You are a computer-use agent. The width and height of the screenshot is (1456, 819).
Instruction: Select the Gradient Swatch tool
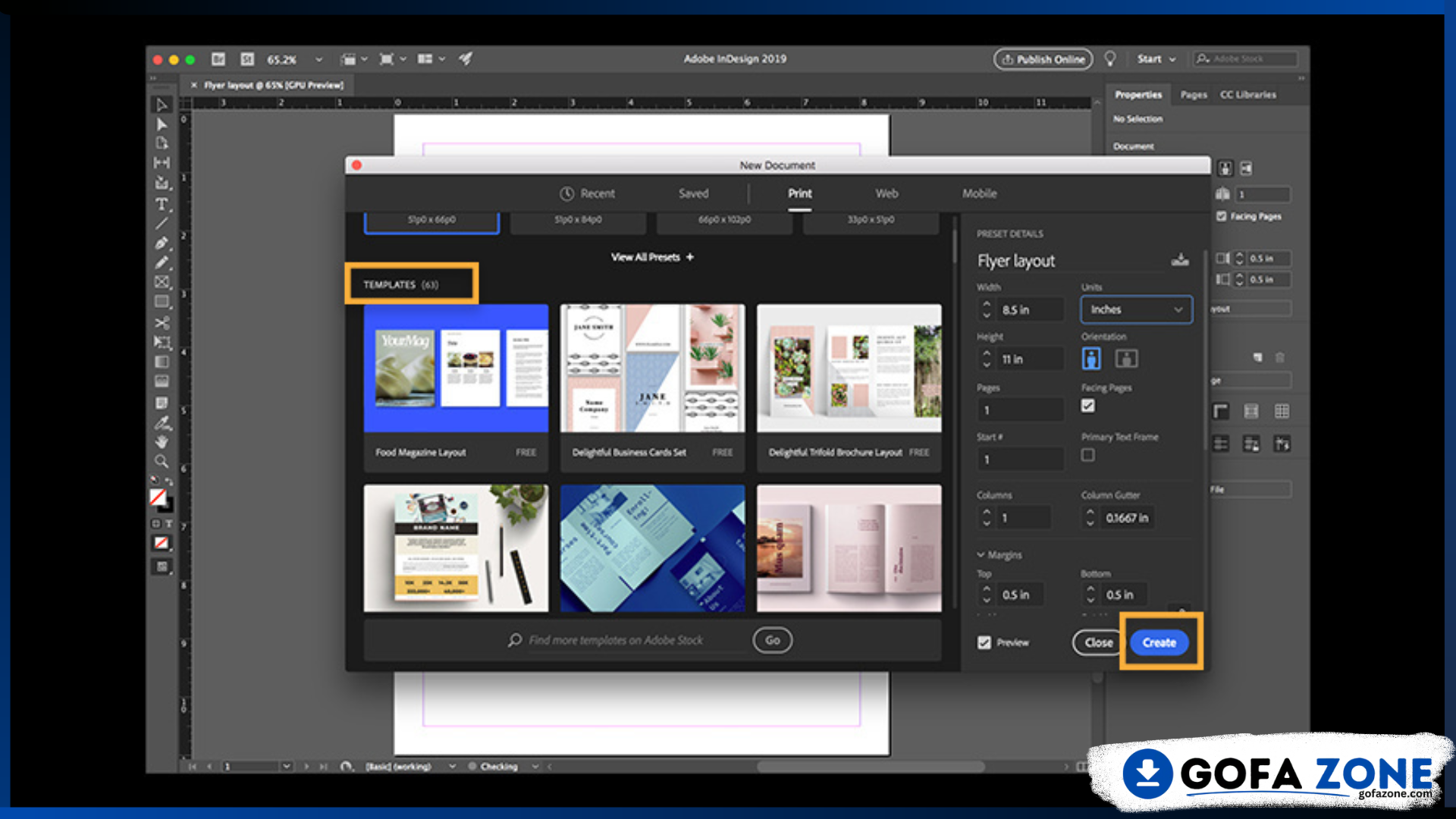pyautogui.click(x=162, y=362)
